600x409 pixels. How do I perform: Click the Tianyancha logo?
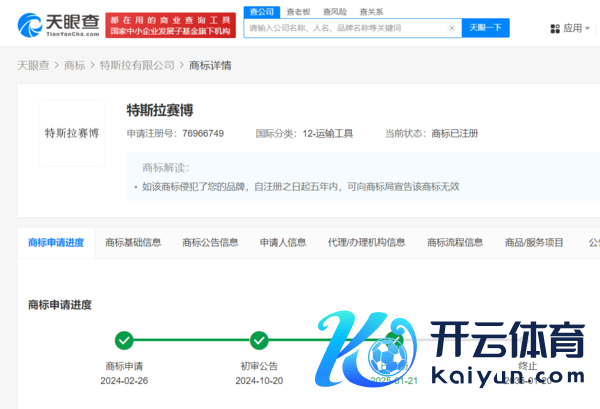coord(58,25)
